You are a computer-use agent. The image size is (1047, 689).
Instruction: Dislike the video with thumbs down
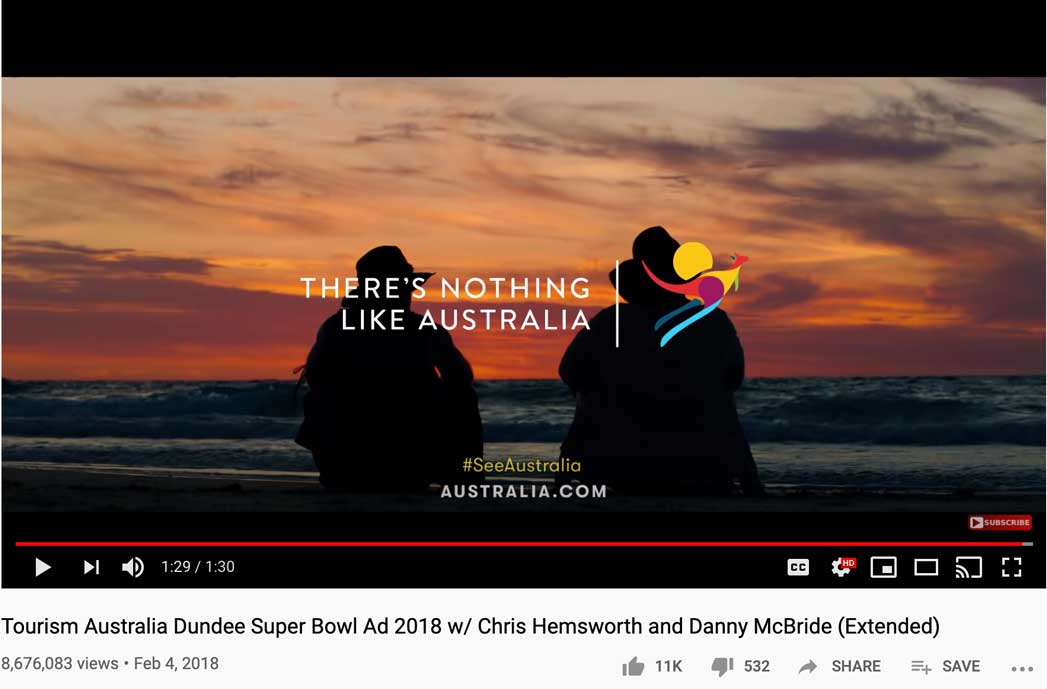[x=722, y=666]
